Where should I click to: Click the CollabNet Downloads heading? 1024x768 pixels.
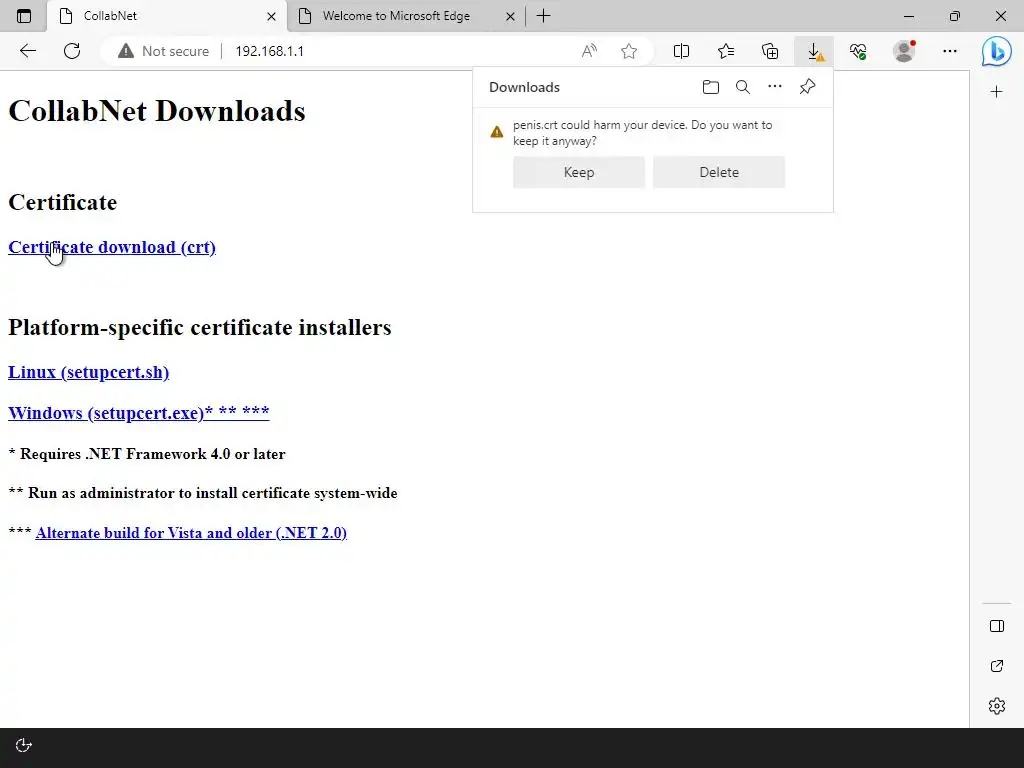[157, 111]
